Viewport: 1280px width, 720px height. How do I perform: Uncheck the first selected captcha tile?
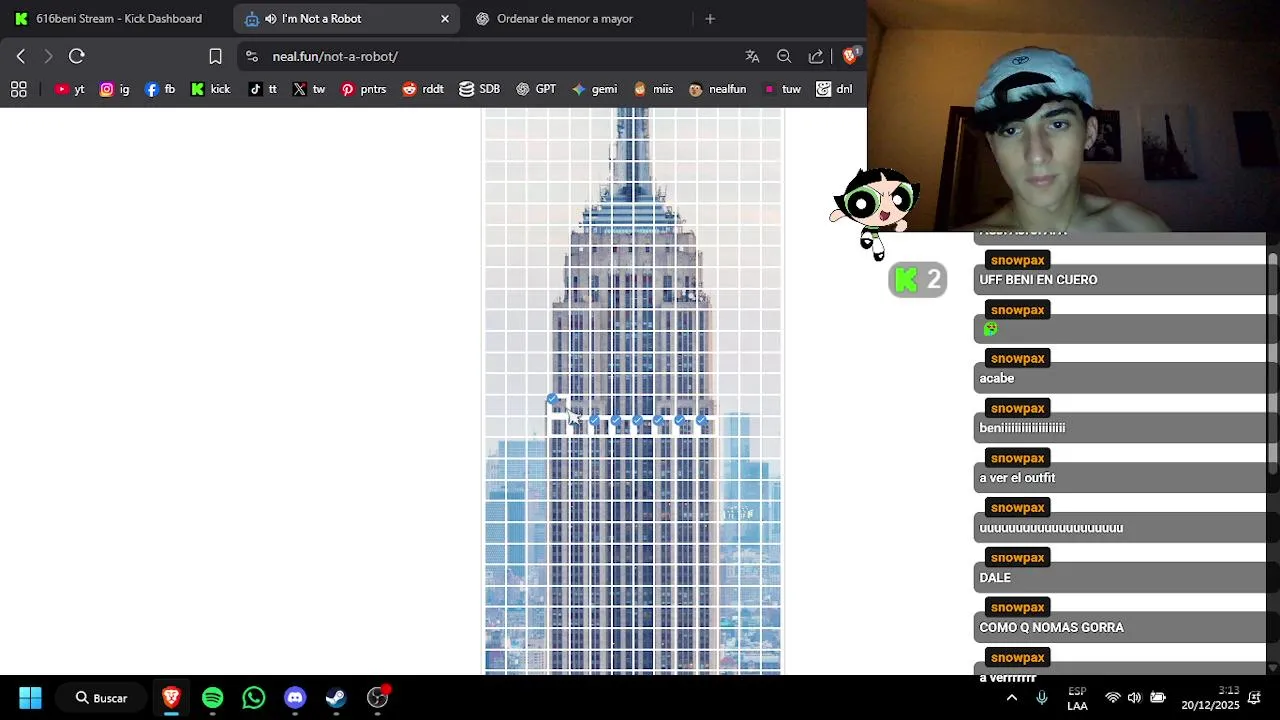[552, 399]
